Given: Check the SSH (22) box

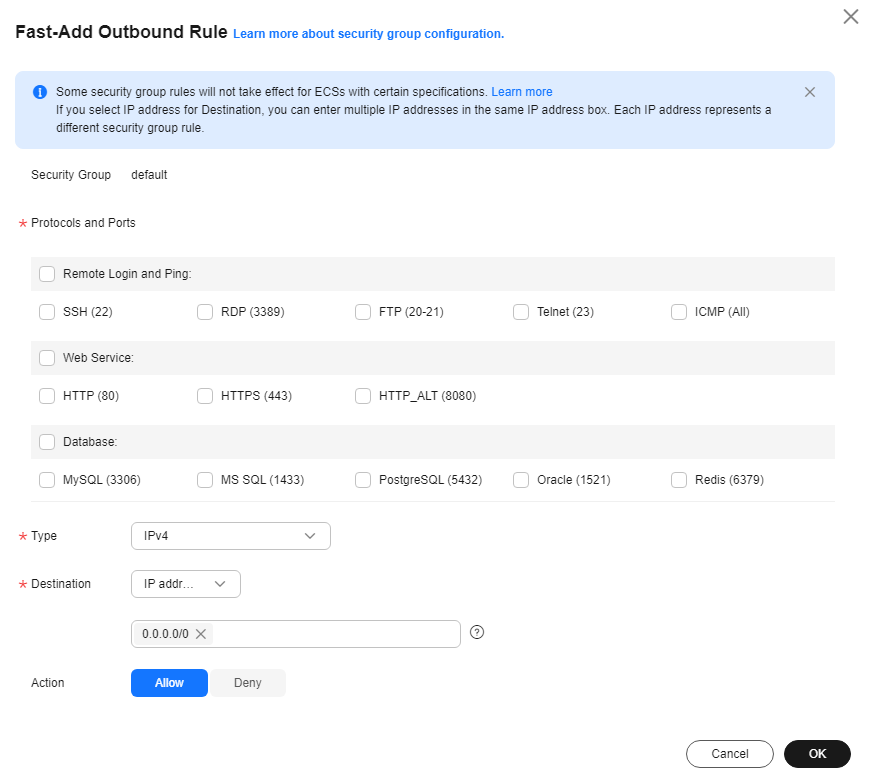Looking at the screenshot, I should tap(47, 312).
